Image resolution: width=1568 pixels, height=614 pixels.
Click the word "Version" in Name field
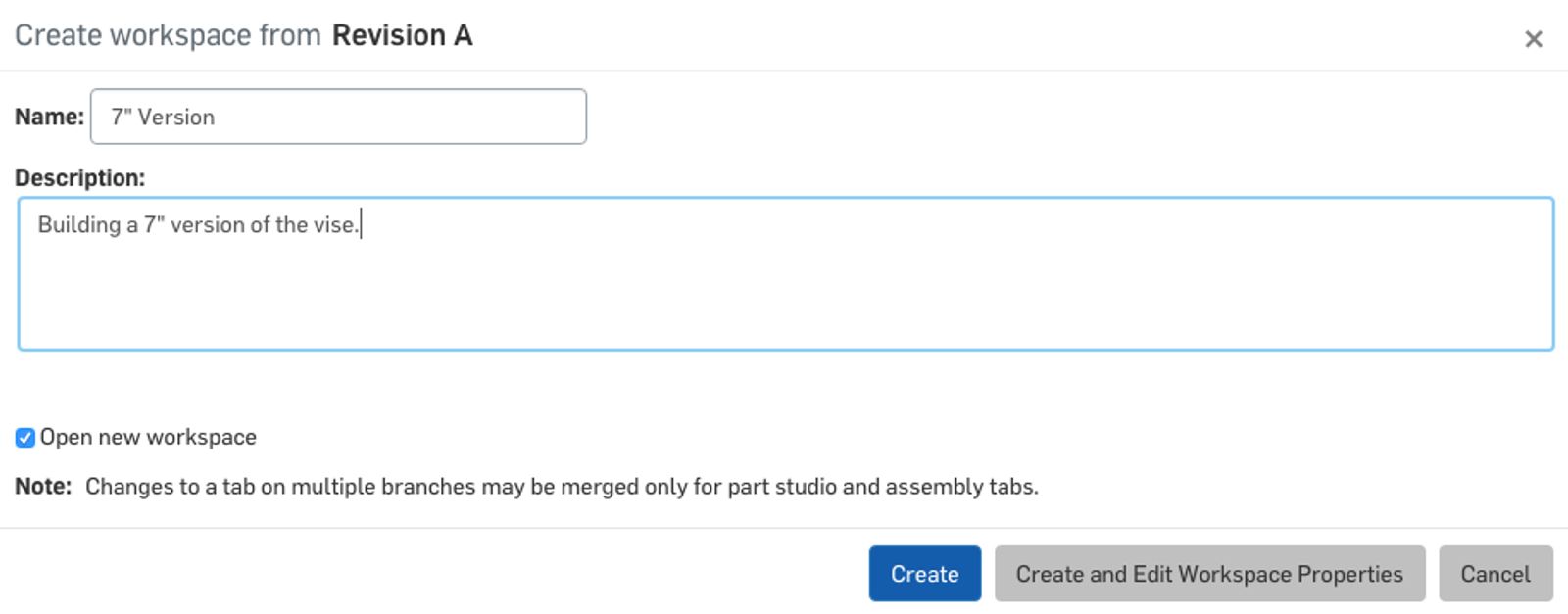[176, 118]
